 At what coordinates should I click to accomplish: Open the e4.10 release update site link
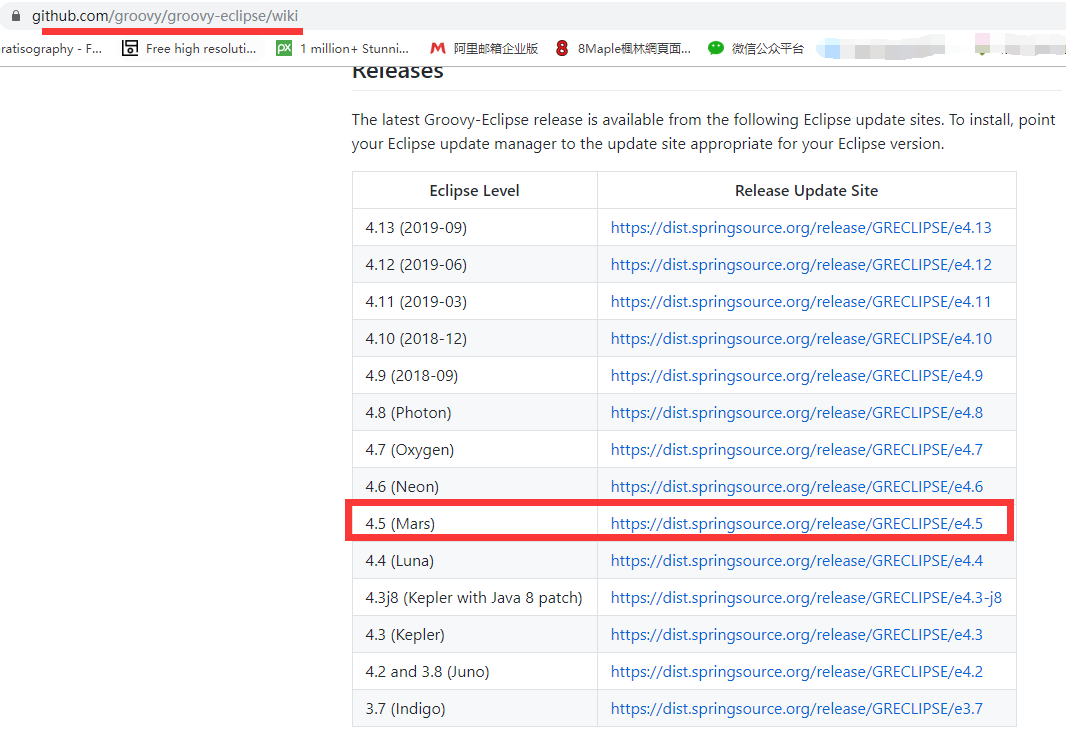[801, 339]
